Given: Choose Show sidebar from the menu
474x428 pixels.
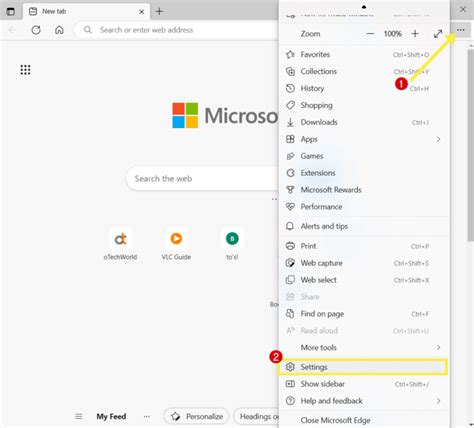Looking at the screenshot, I should (x=364, y=384).
